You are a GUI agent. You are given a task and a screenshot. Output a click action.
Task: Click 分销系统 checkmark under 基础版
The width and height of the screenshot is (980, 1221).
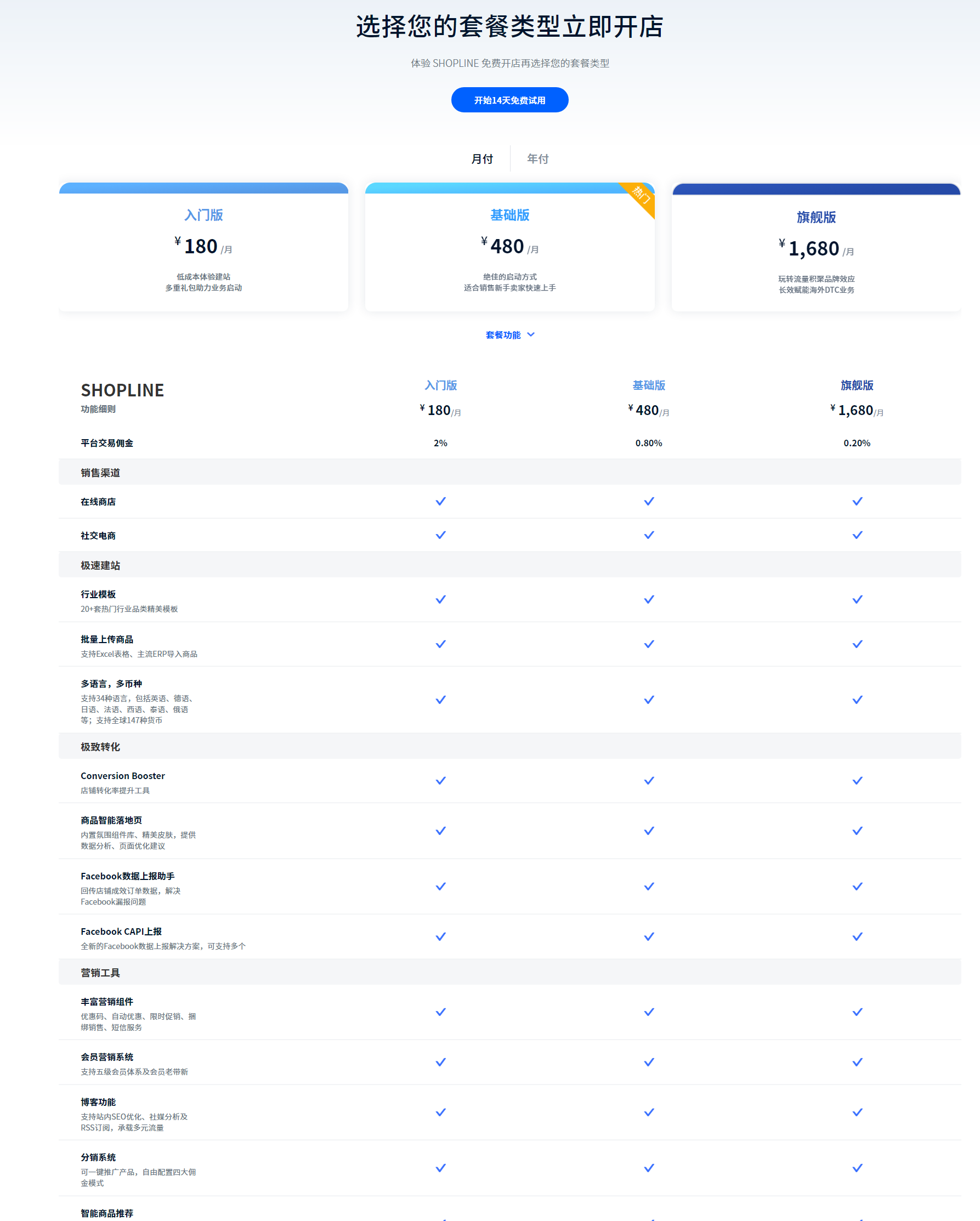pyautogui.click(x=649, y=1168)
